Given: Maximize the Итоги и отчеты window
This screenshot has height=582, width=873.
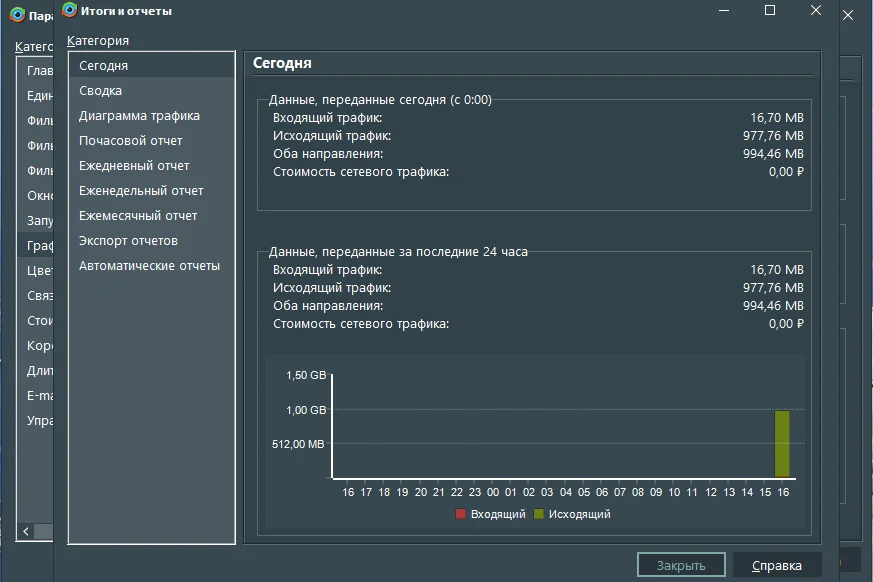Looking at the screenshot, I should 770,10.
